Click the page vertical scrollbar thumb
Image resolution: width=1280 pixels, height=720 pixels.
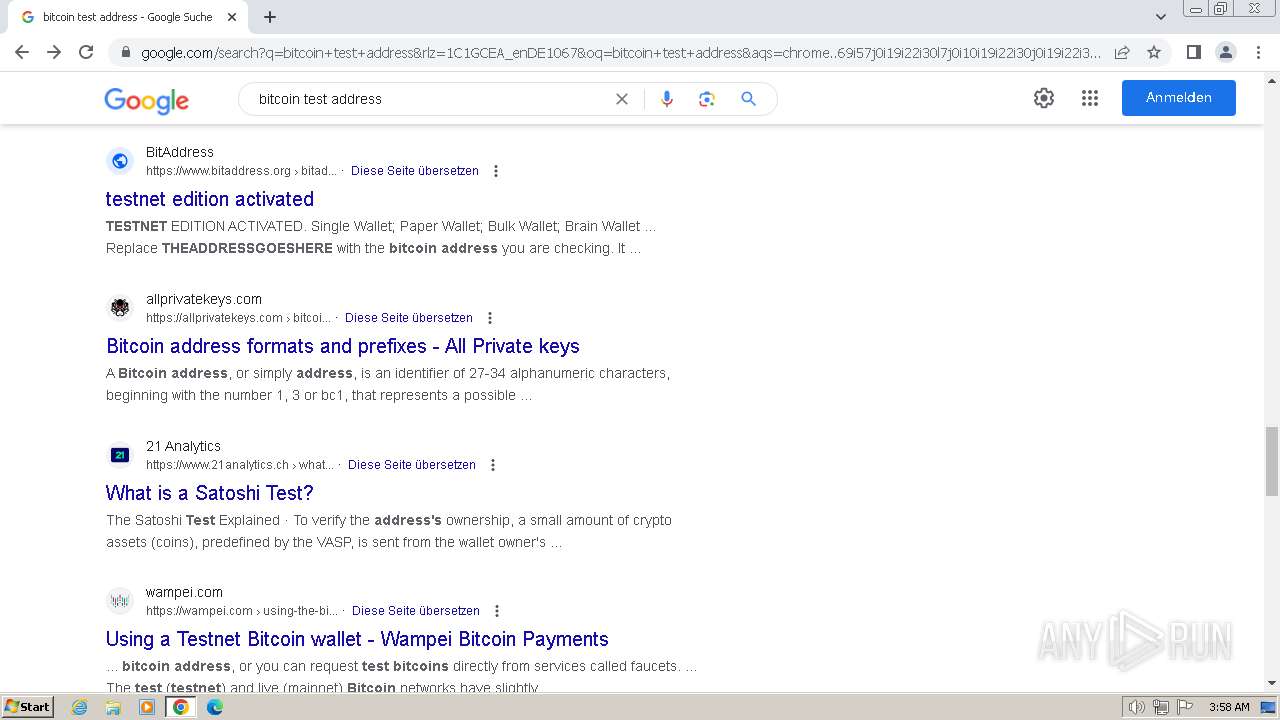tap(1272, 460)
